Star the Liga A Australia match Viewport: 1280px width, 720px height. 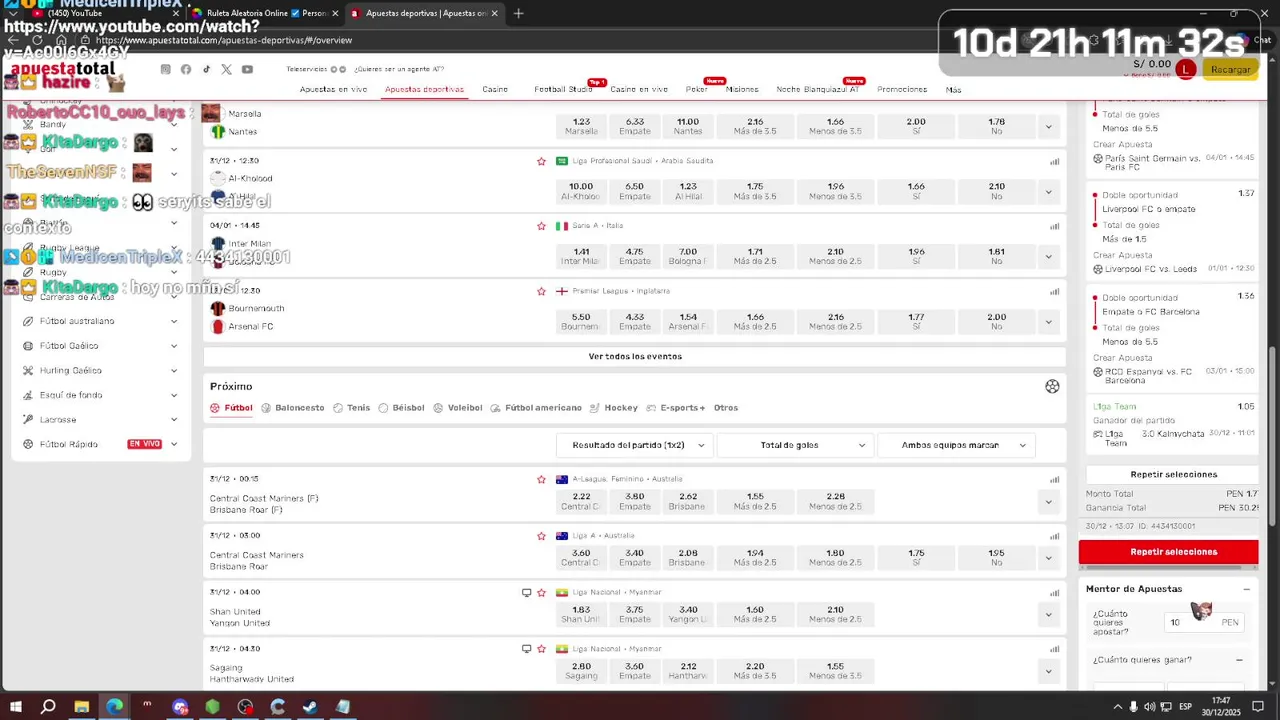[x=541, y=536]
